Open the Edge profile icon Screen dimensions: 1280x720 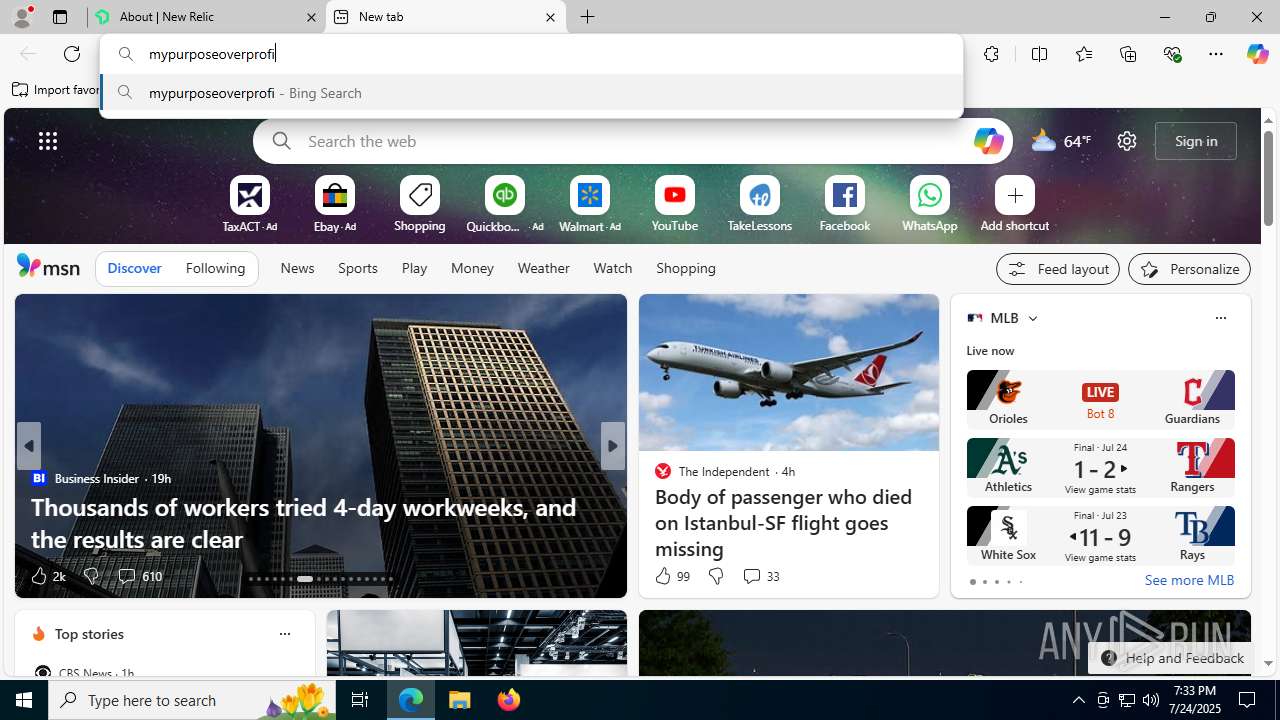tap(21, 17)
